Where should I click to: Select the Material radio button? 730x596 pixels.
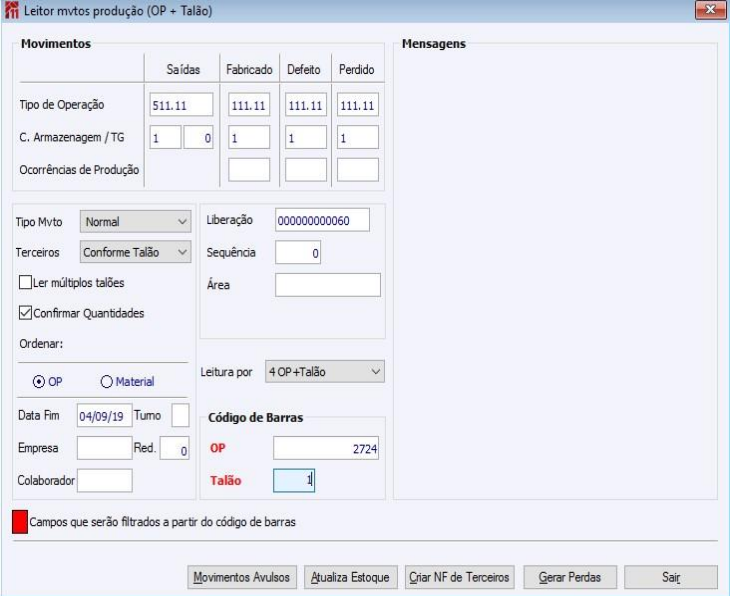107,382
